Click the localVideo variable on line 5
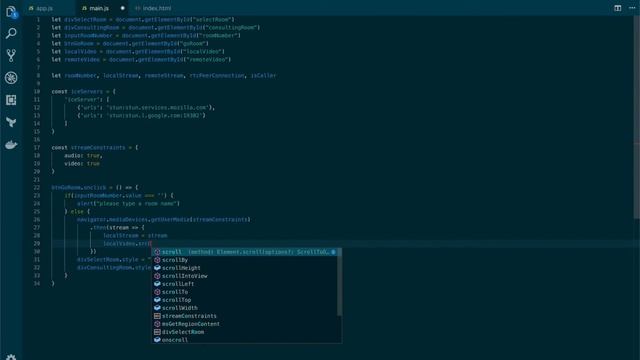 coord(80,52)
